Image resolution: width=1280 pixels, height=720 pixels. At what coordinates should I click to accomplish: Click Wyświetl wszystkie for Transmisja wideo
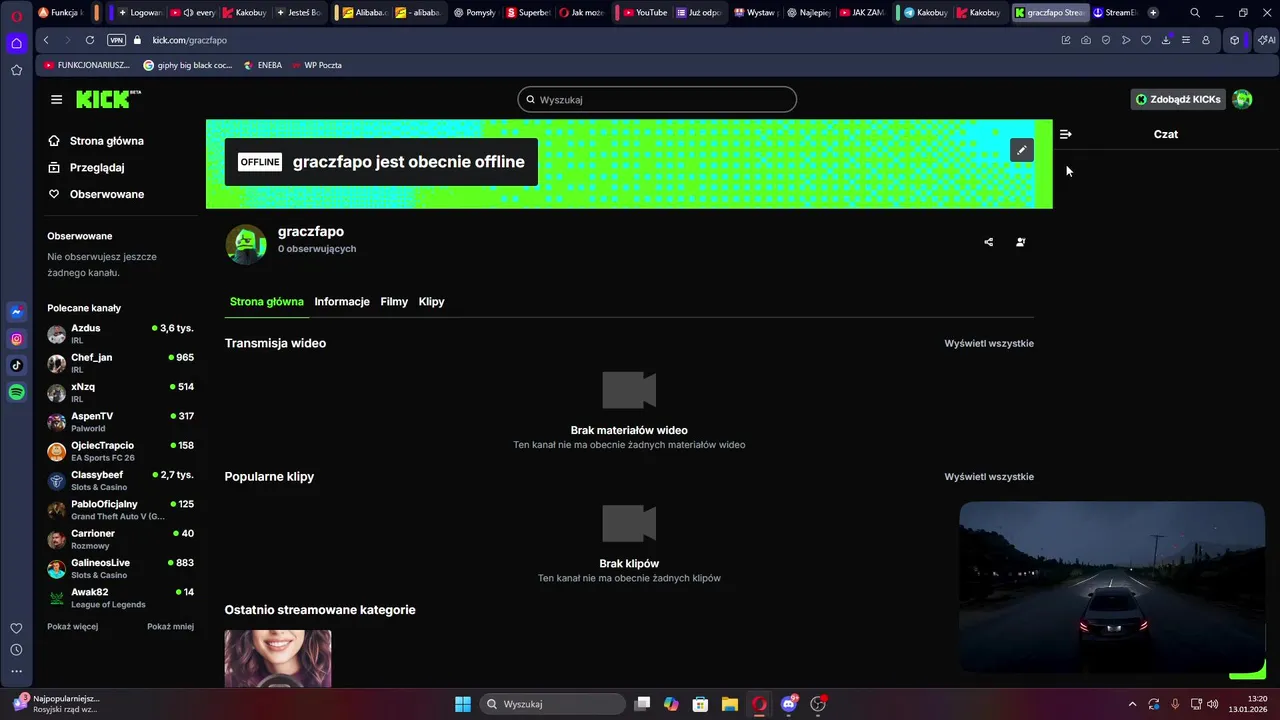point(989,343)
